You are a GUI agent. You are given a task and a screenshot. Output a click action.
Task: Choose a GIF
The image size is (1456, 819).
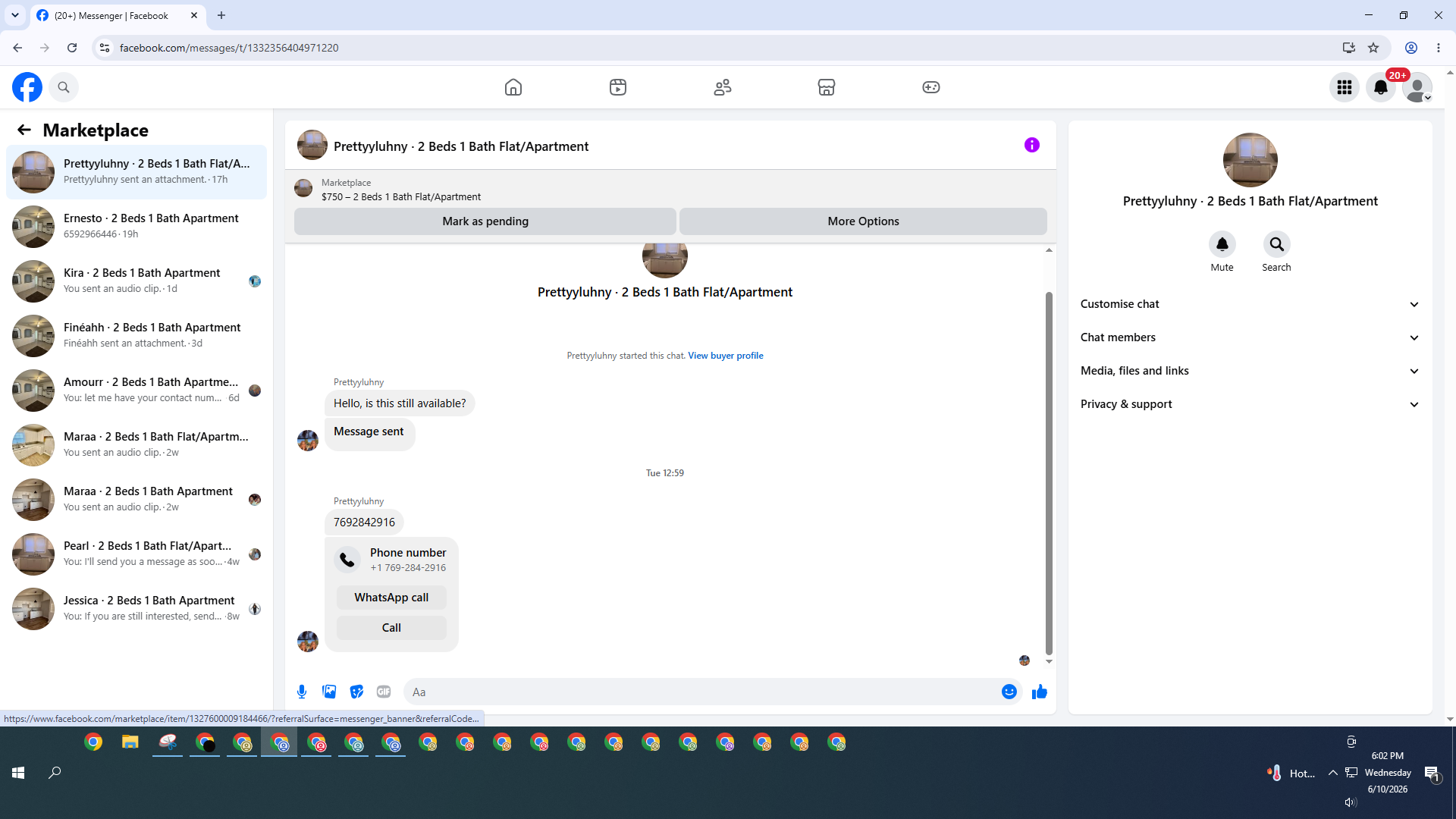click(x=384, y=692)
